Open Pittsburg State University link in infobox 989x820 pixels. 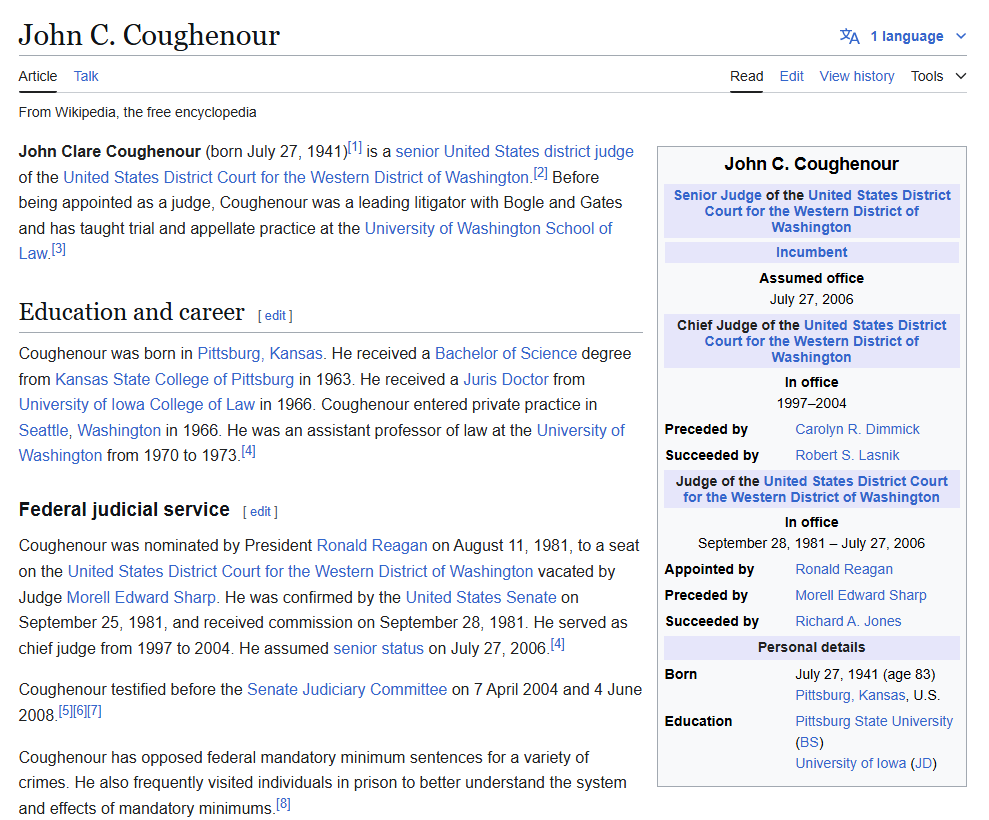[x=874, y=721]
